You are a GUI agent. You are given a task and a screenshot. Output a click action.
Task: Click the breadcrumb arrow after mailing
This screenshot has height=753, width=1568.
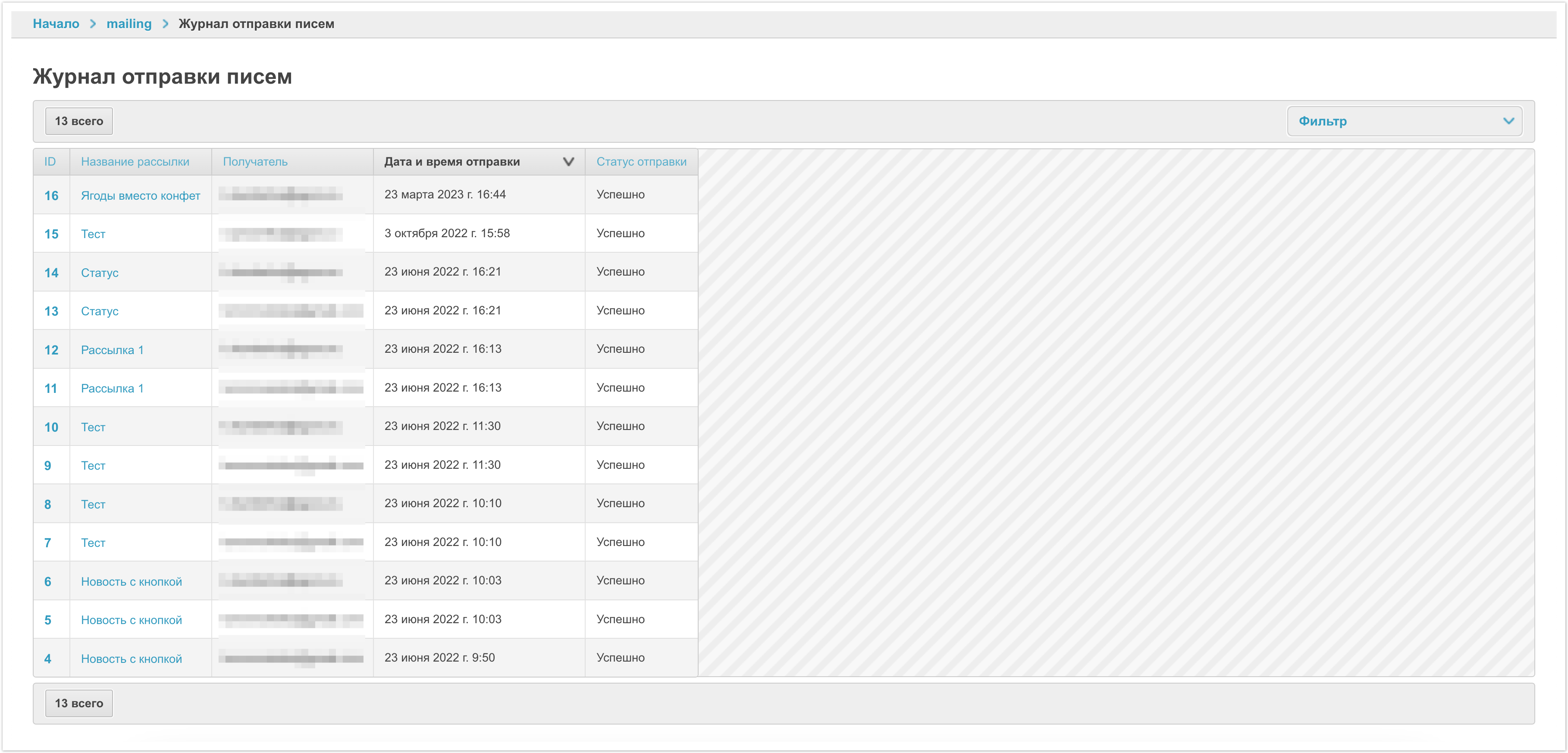[x=165, y=24]
